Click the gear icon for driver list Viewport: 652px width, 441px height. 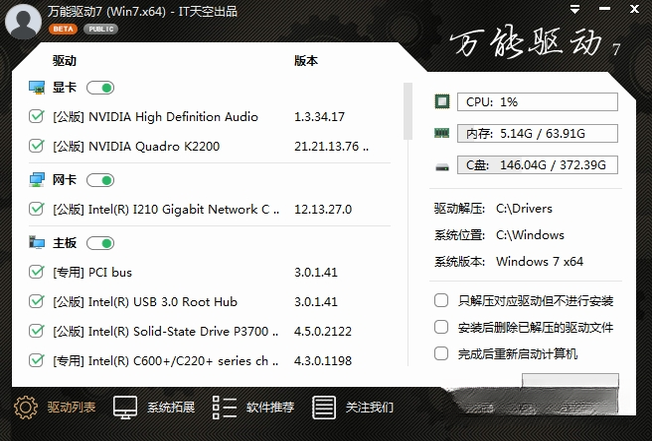coord(26,407)
